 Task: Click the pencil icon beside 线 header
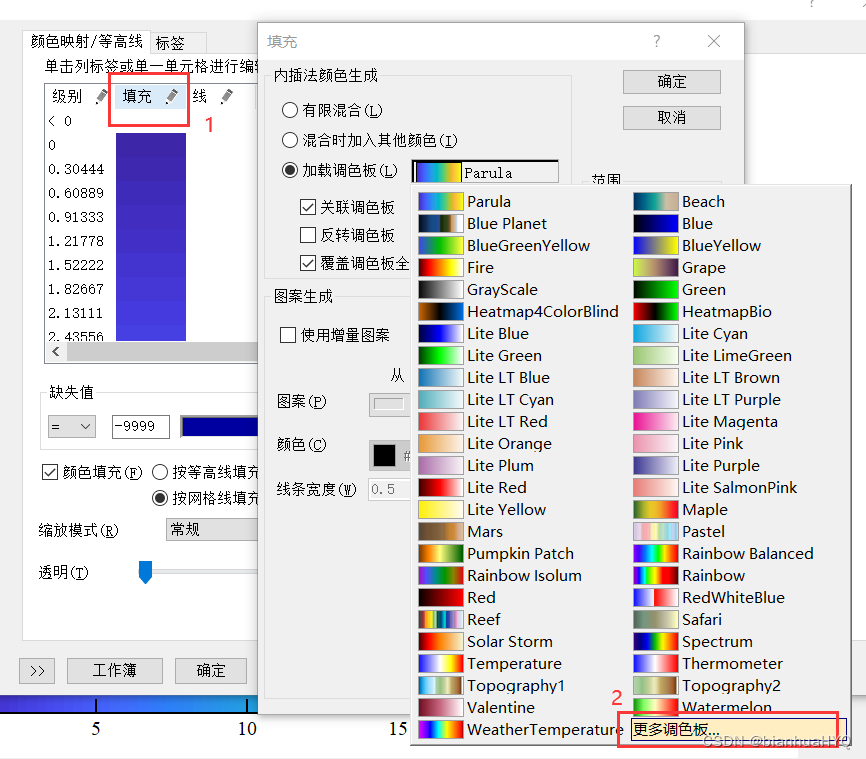227,96
